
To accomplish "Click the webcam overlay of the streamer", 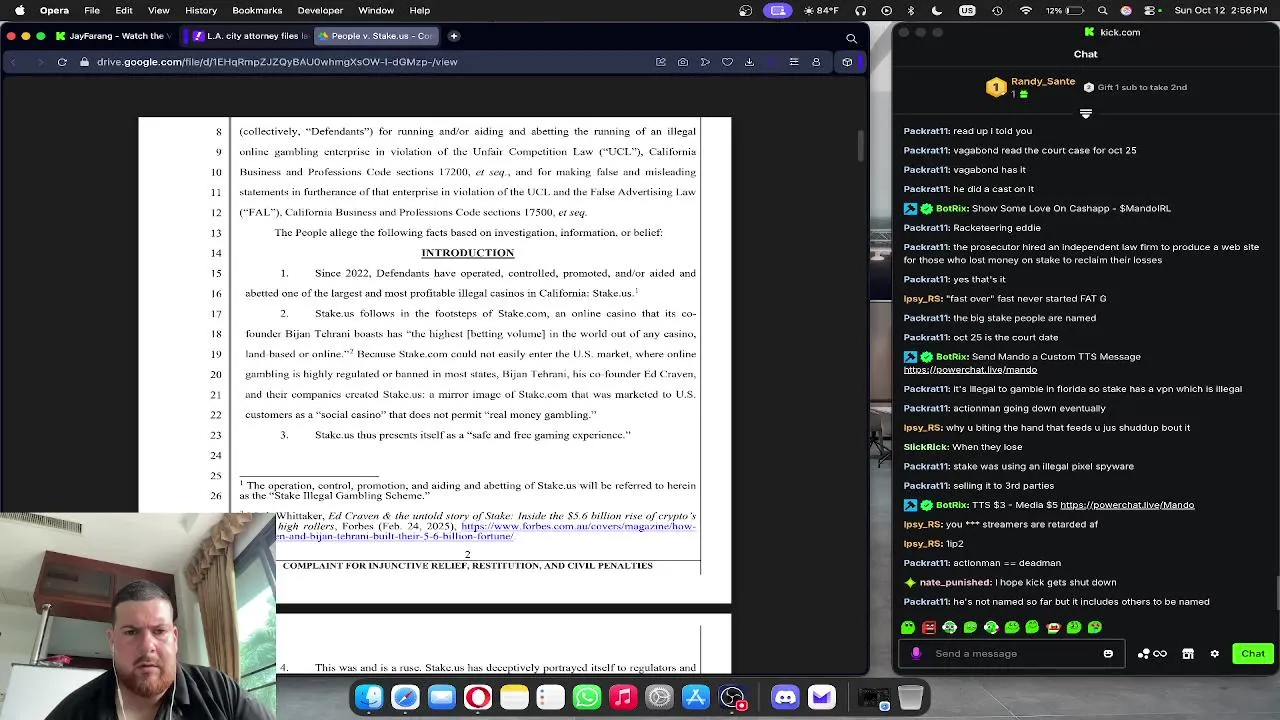I will (138, 617).
